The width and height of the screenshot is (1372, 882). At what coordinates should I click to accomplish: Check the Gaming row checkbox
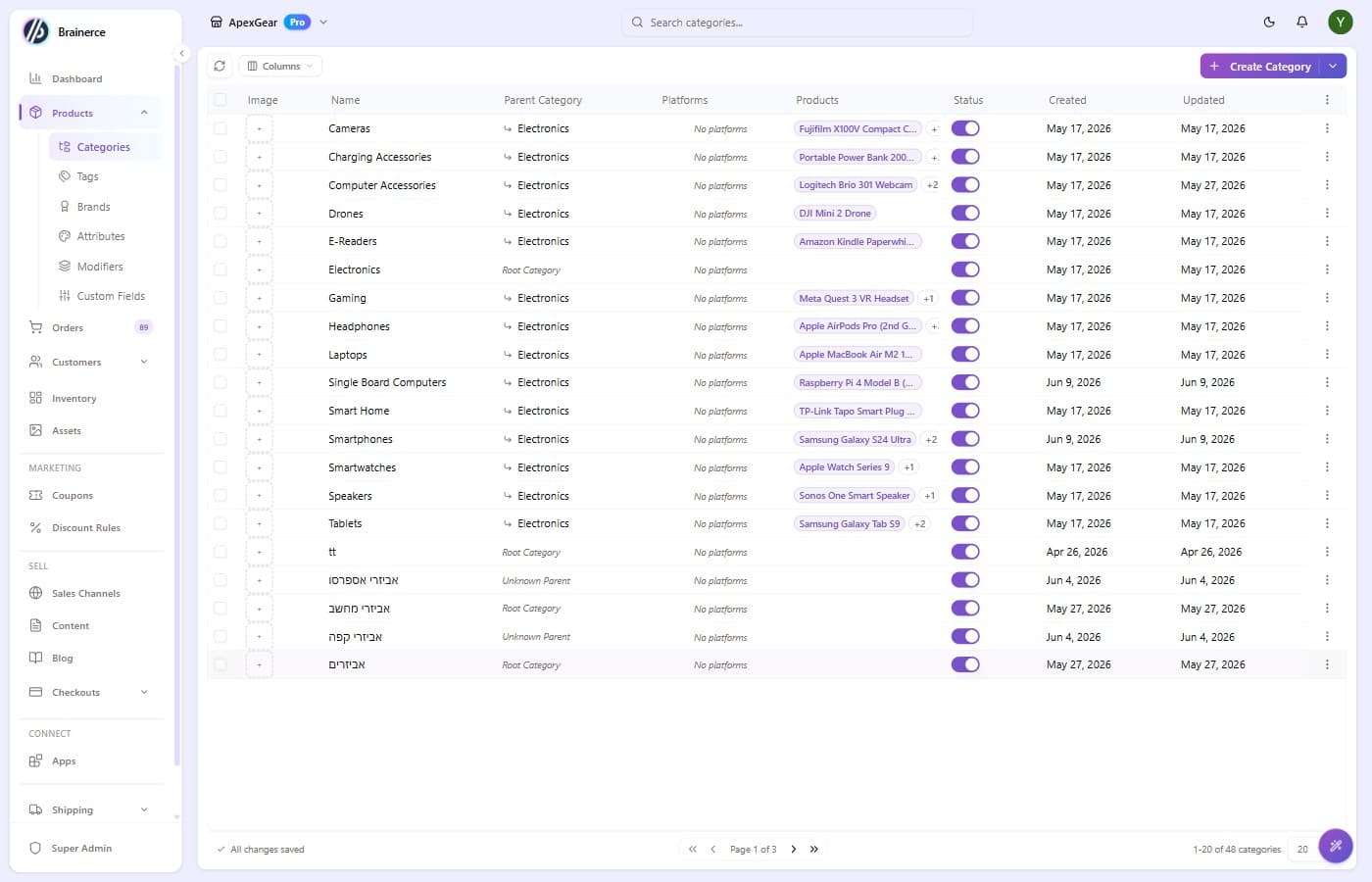[x=220, y=298]
